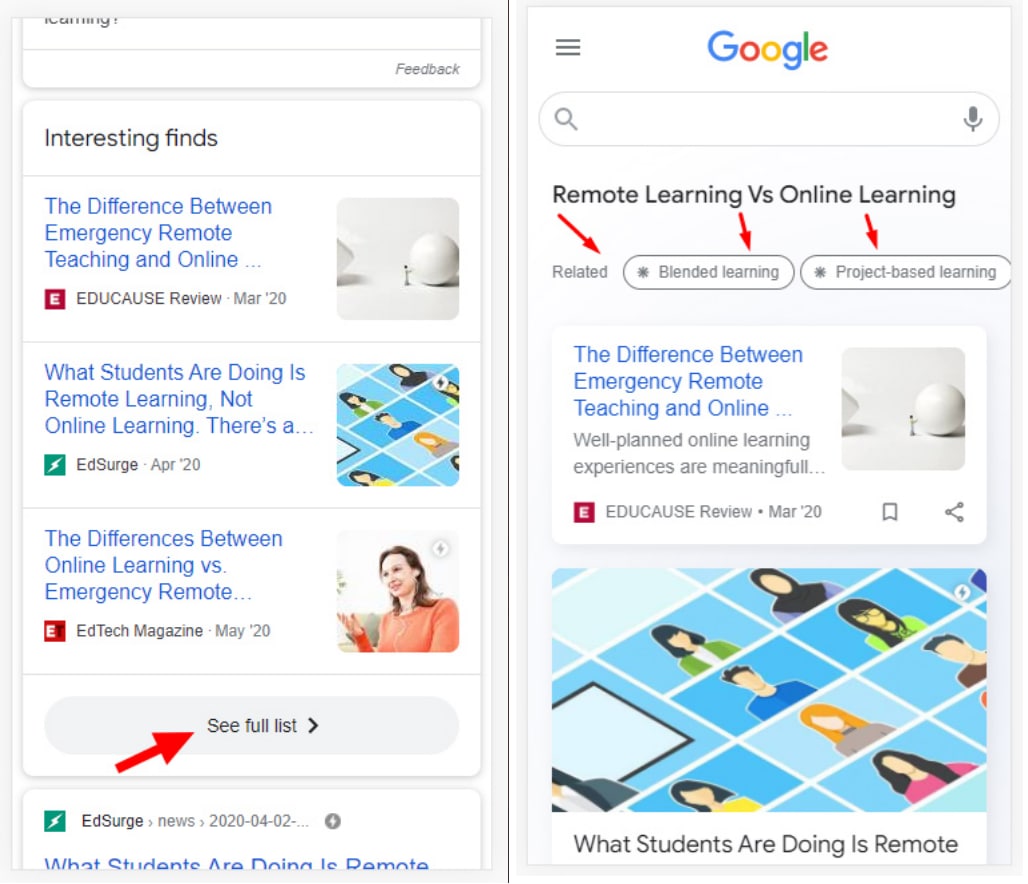
Task: Open 'The Differences Between Online Learning vs.' link
Action: click(164, 567)
